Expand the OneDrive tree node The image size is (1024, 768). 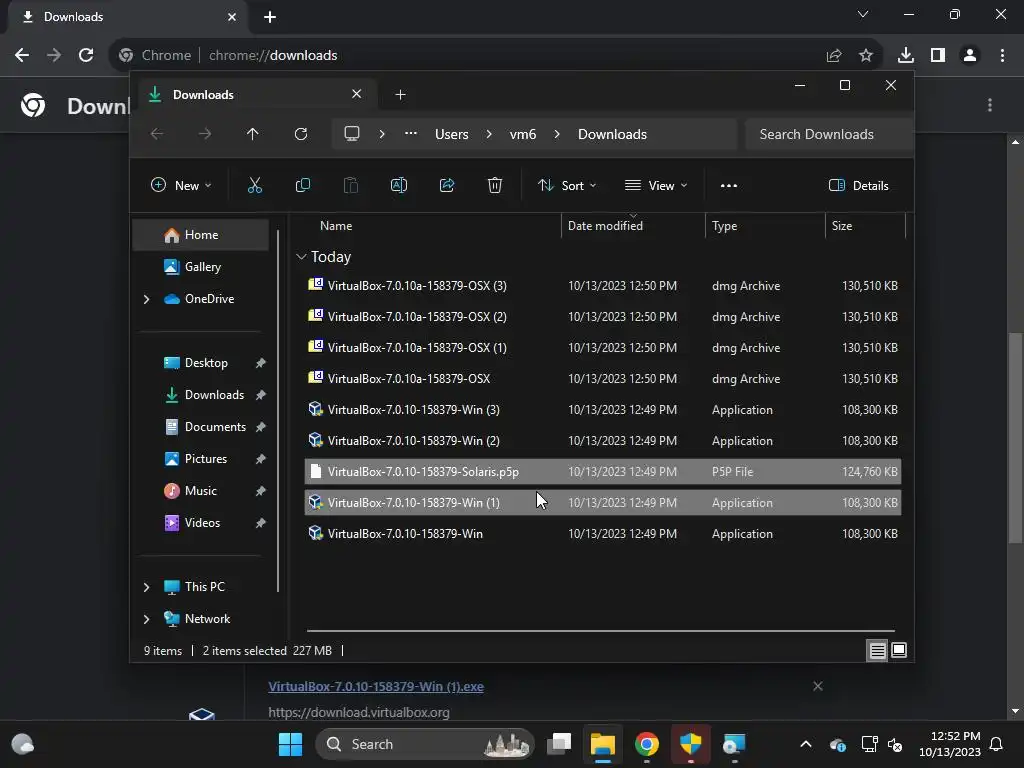point(146,299)
